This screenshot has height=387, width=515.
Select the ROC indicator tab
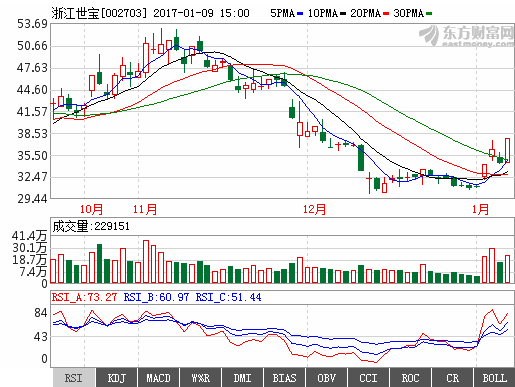[x=410, y=378]
